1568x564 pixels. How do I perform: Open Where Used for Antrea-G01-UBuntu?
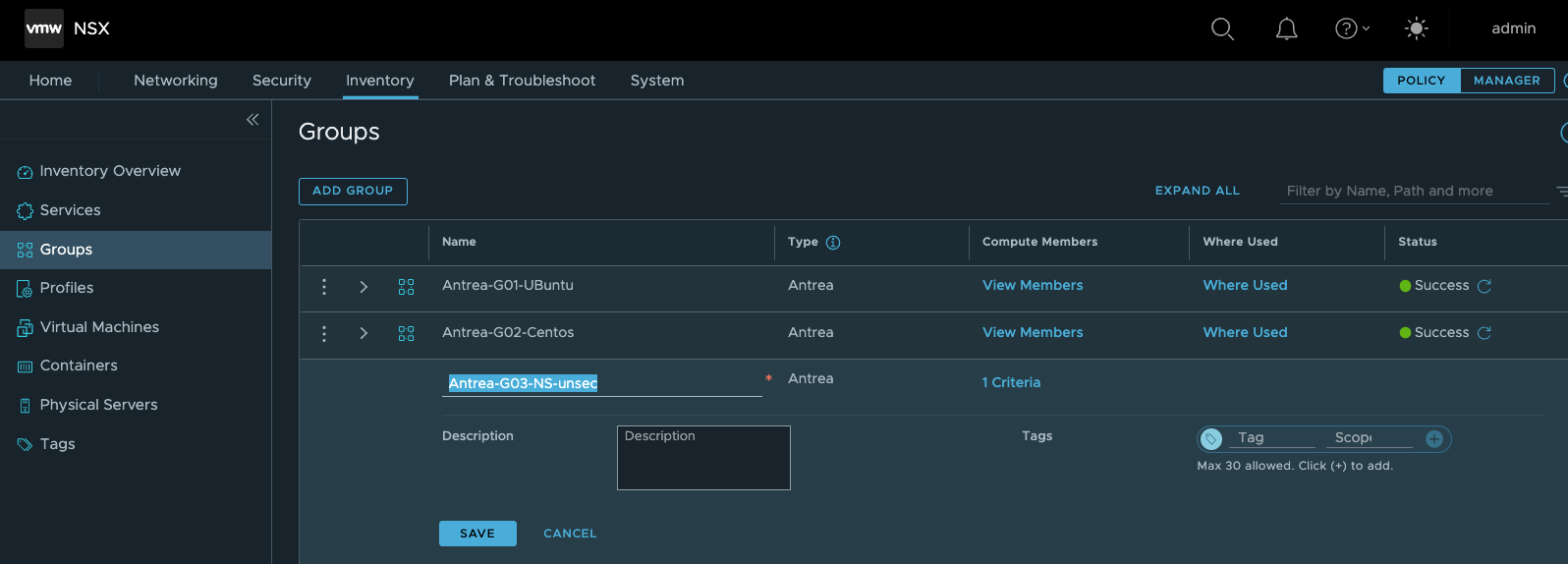coord(1245,285)
